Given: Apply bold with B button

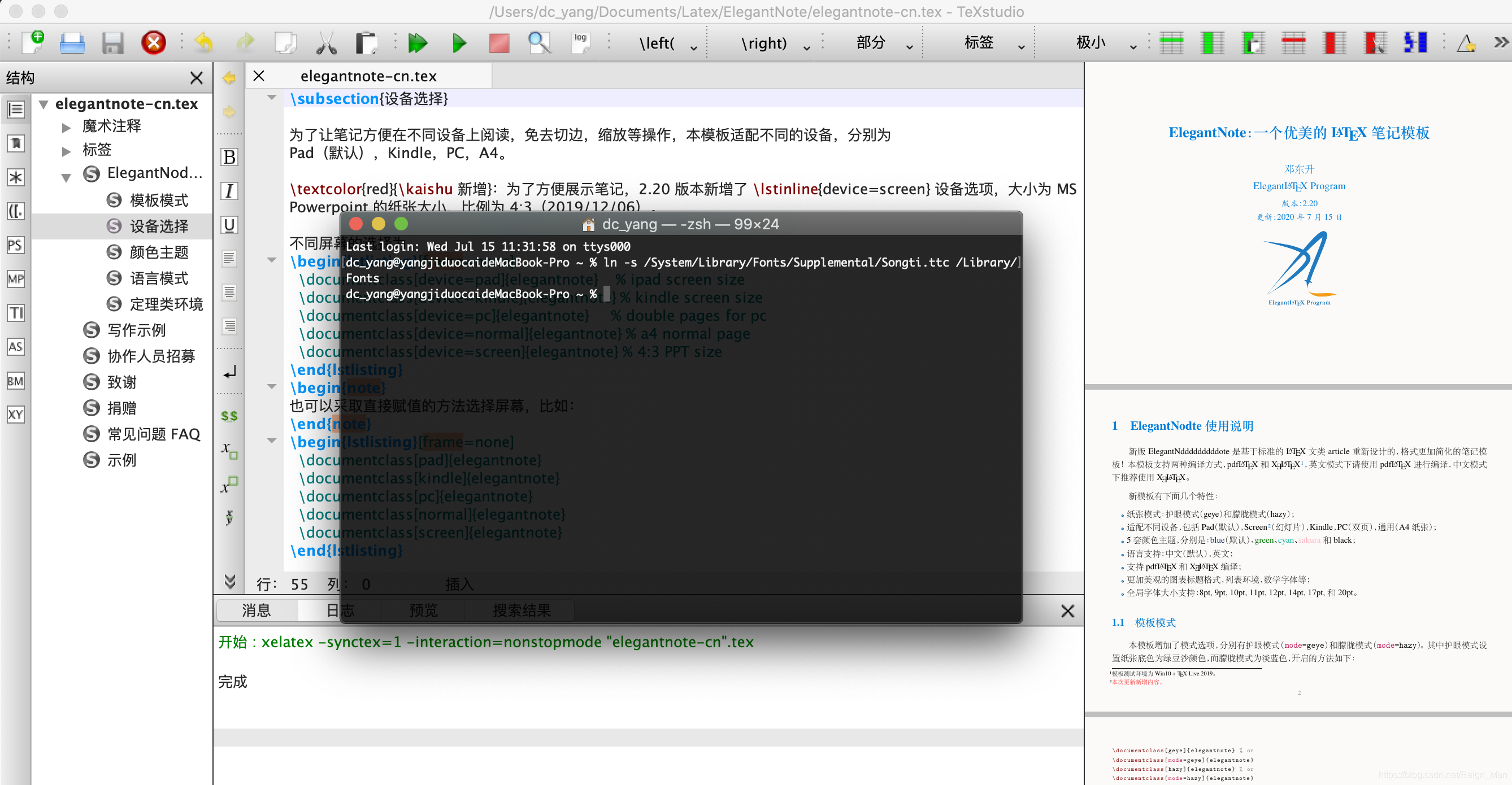Looking at the screenshot, I should click(229, 157).
